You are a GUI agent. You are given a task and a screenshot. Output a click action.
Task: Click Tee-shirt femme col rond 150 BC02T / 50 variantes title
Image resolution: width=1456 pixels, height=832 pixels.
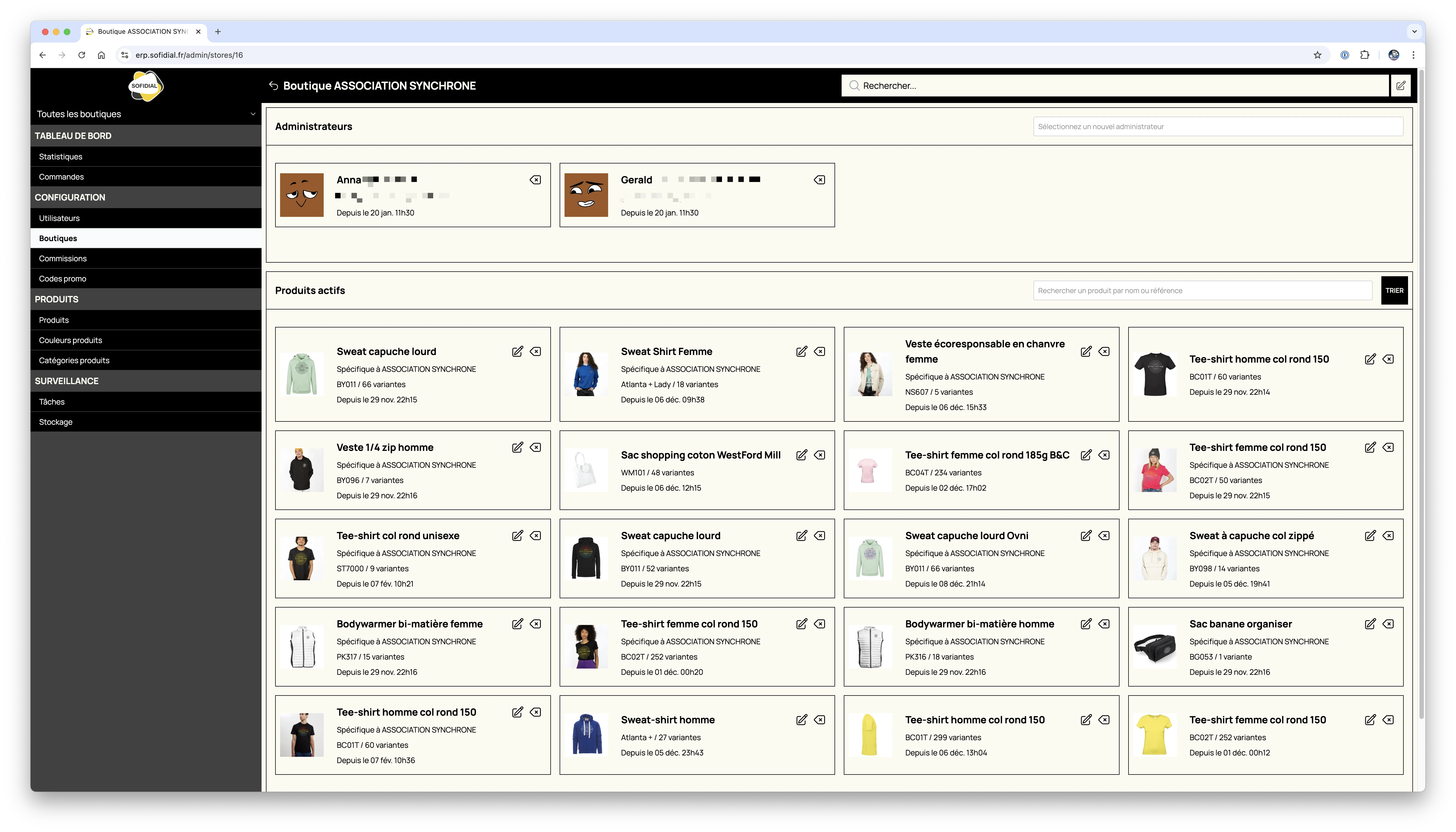[x=1257, y=447]
